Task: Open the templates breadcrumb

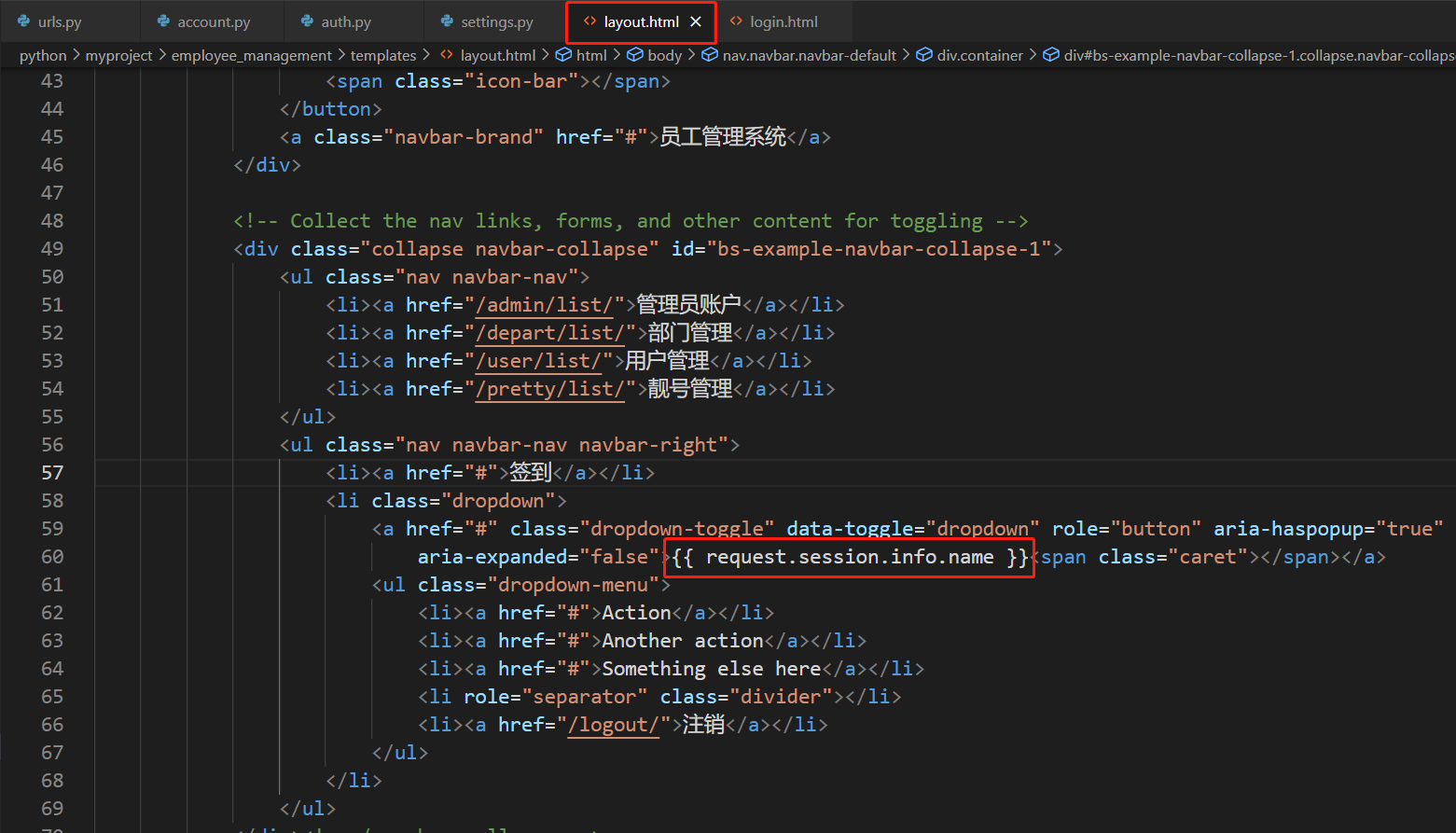Action: (383, 55)
